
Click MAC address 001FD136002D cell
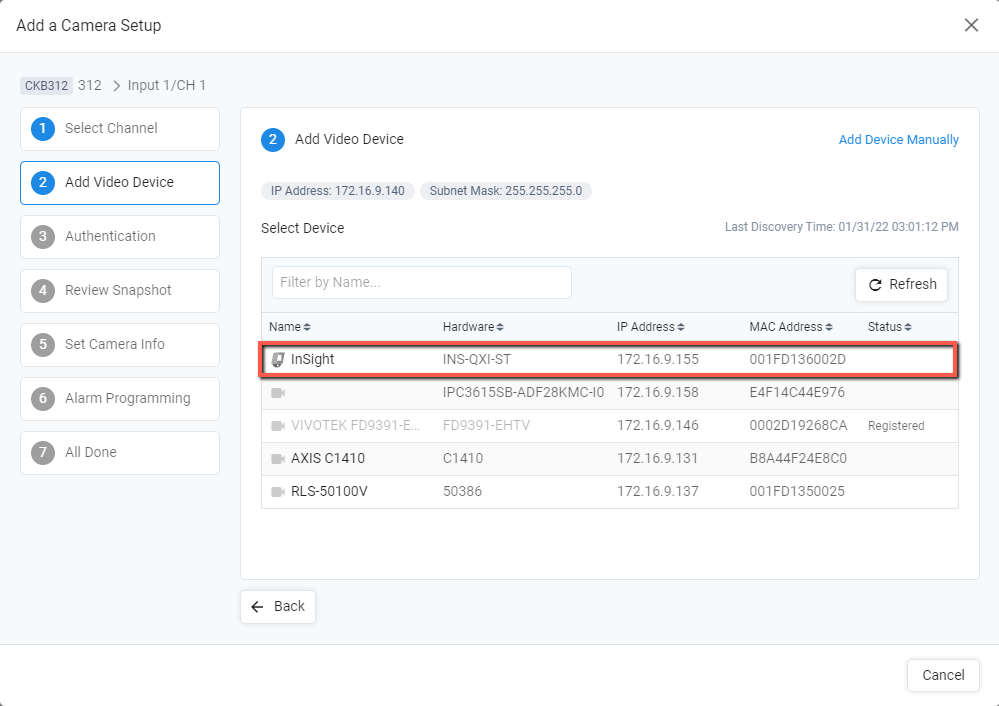798,359
